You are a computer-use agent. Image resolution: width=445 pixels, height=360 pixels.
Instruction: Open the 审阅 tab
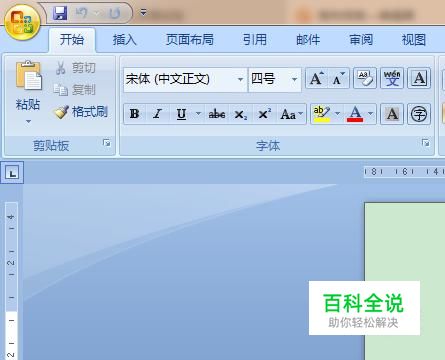[361, 40]
